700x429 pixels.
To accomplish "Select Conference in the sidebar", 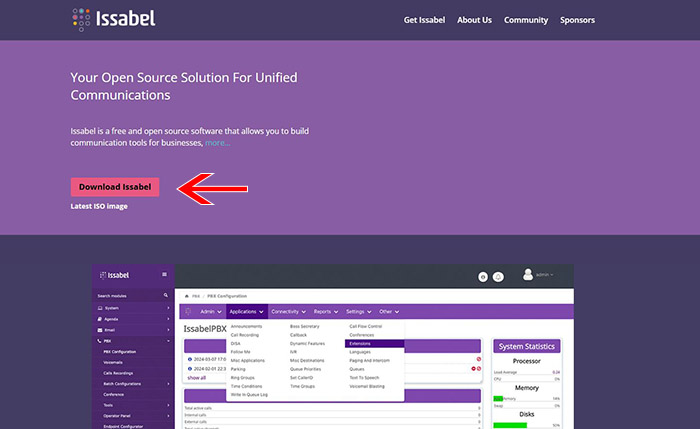I will [113, 395].
